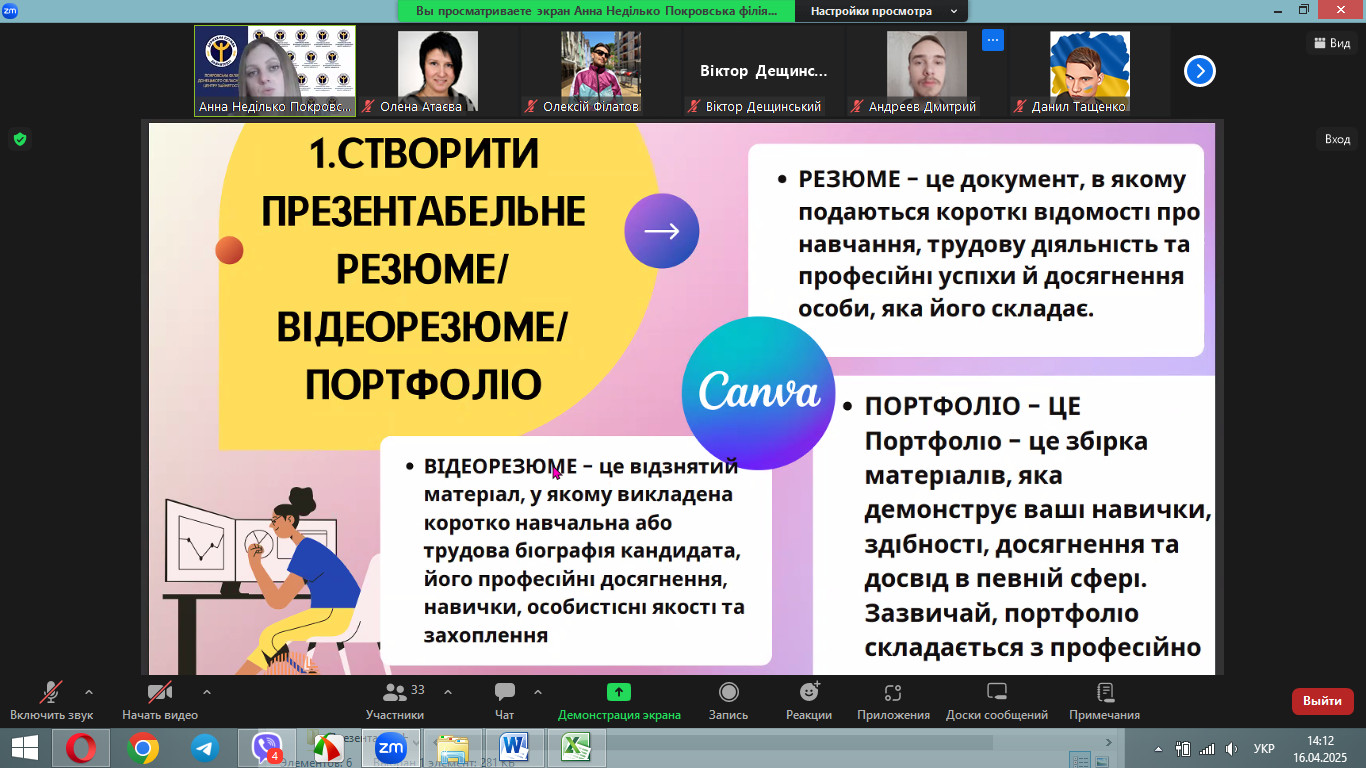Click the Вход button on right
The width and height of the screenshot is (1366, 768).
[1337, 139]
